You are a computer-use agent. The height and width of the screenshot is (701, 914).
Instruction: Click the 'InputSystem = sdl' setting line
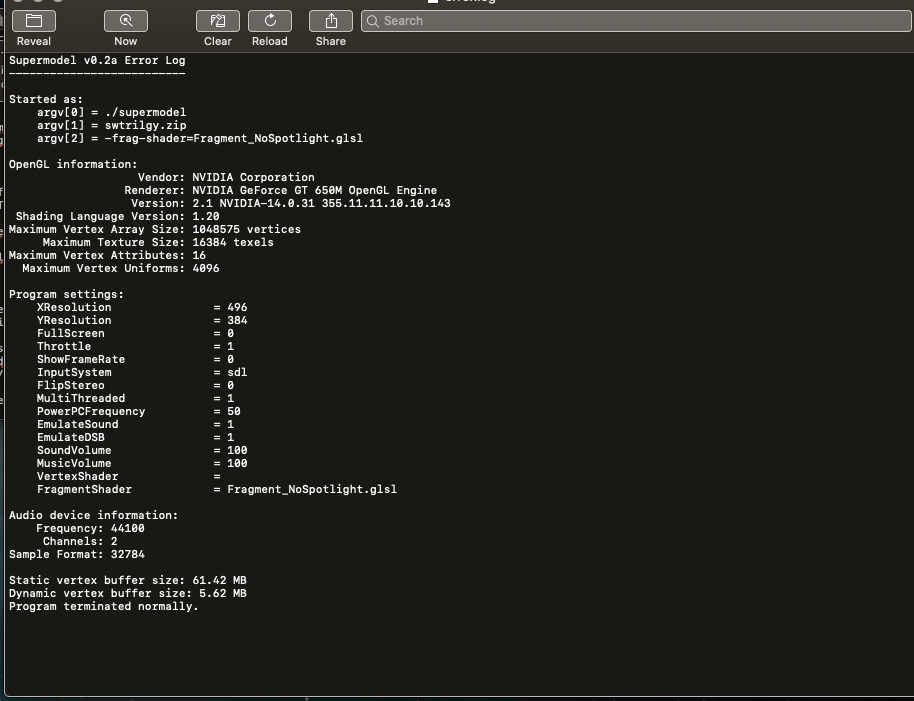click(x=142, y=372)
